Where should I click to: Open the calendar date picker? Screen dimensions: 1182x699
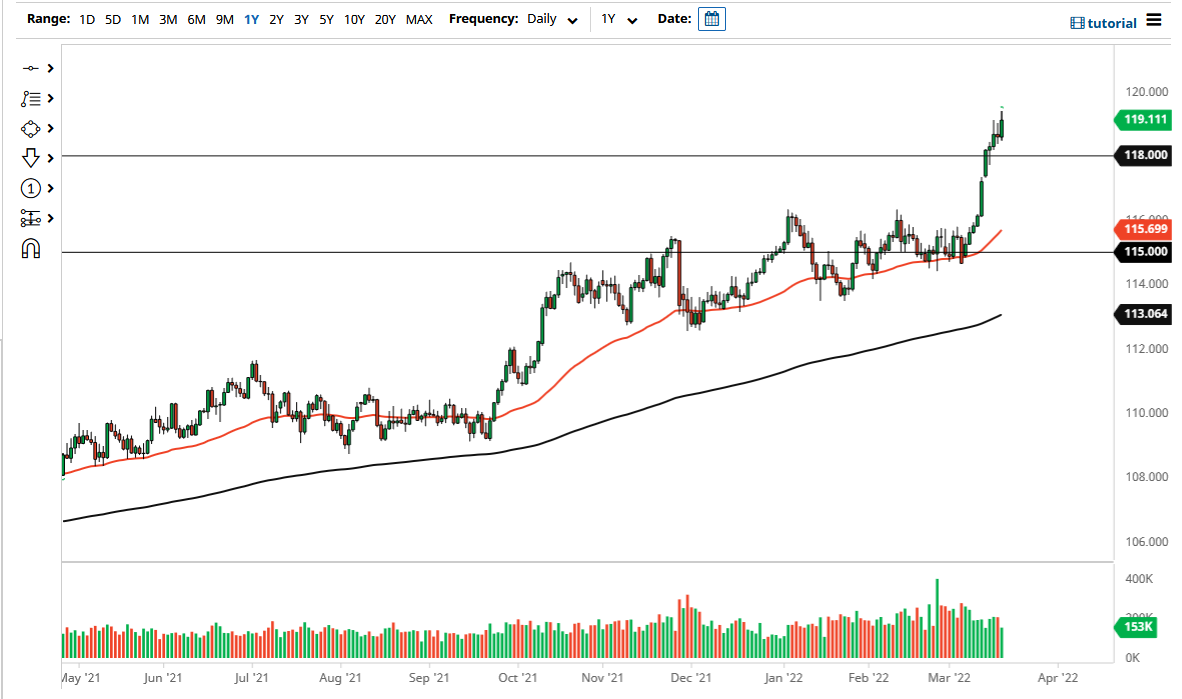[711, 18]
